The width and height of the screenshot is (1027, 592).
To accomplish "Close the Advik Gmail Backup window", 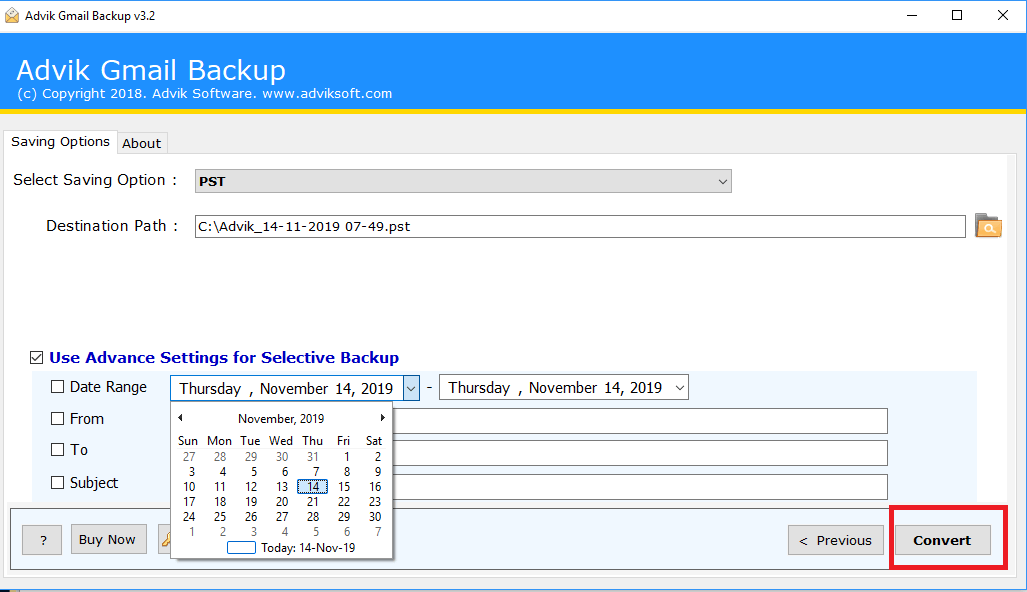I will 1003,15.
